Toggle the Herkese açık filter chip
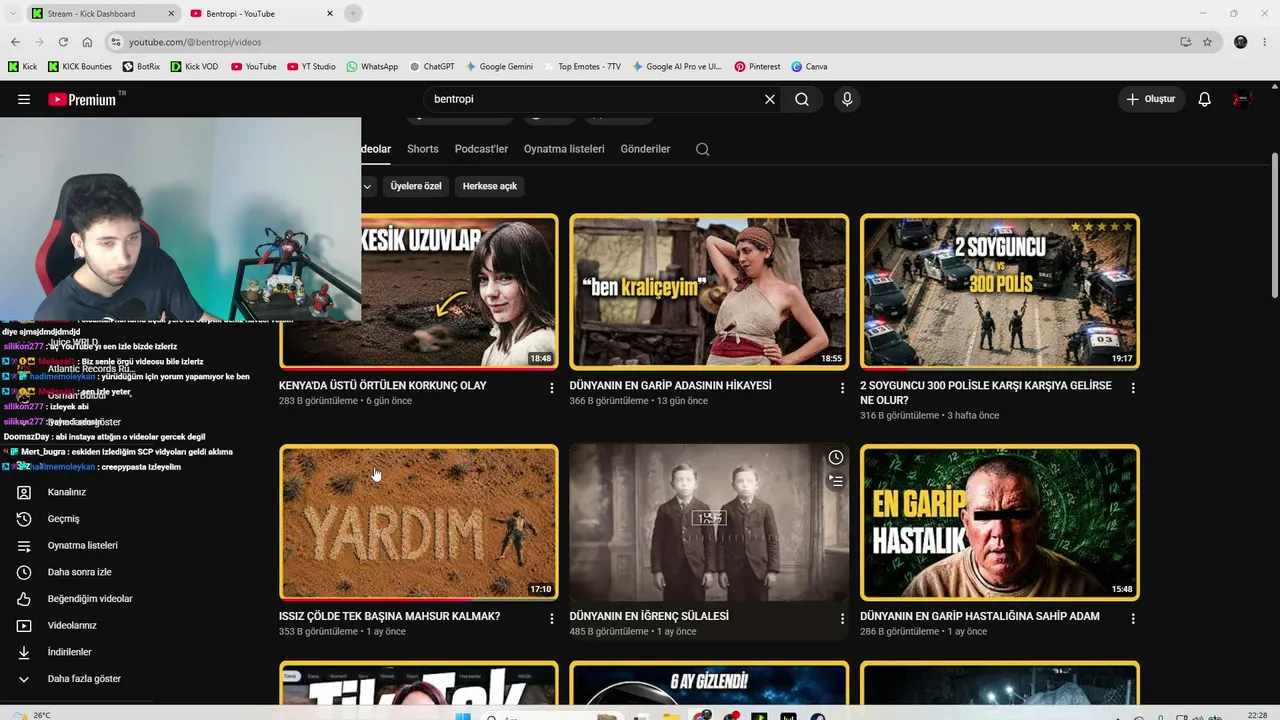Screen dimensions: 1280x720 coord(490,186)
